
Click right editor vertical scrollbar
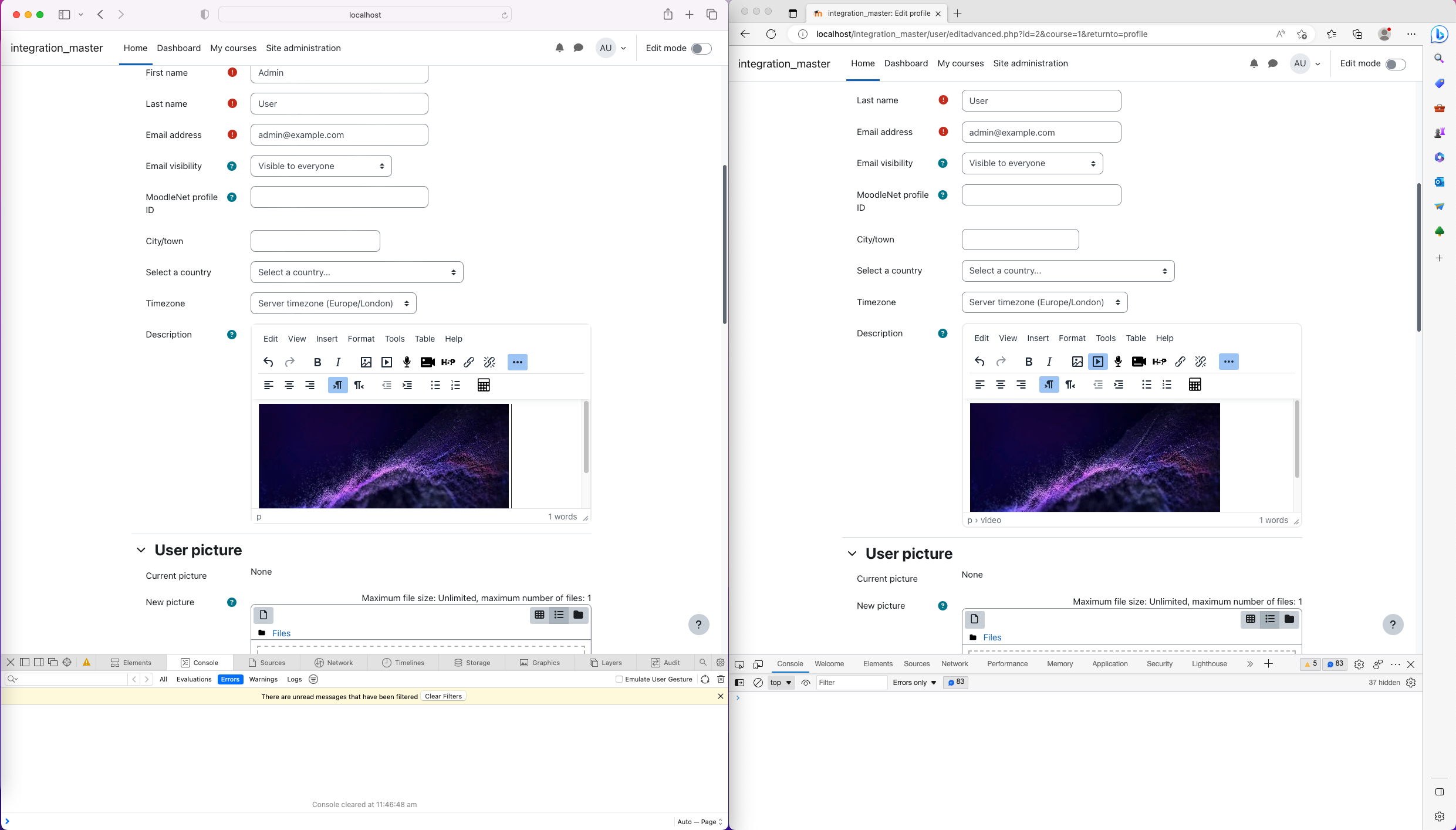tap(1296, 438)
